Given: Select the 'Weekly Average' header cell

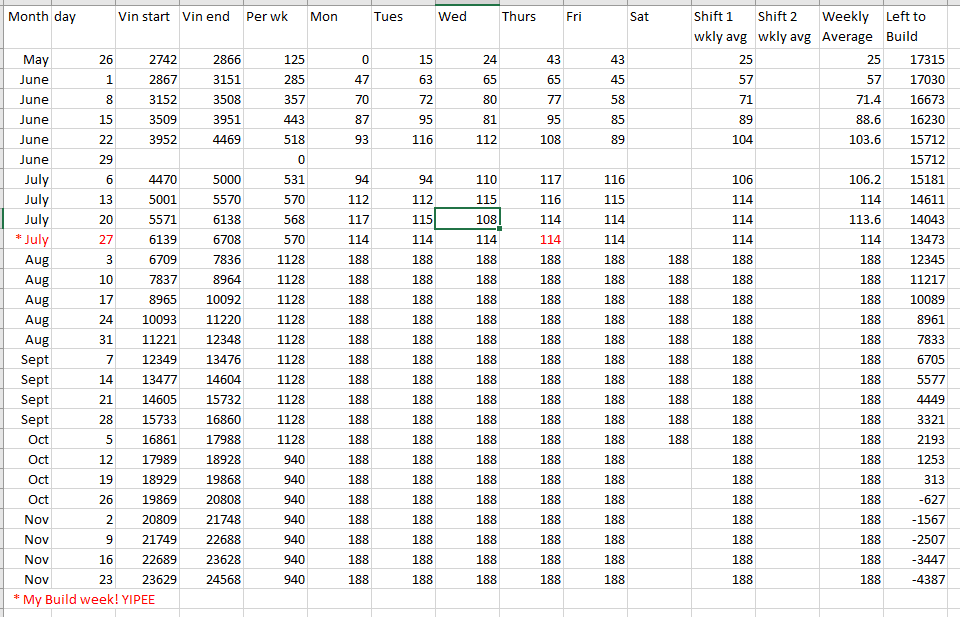Looking at the screenshot, I should pyautogui.click(x=850, y=27).
